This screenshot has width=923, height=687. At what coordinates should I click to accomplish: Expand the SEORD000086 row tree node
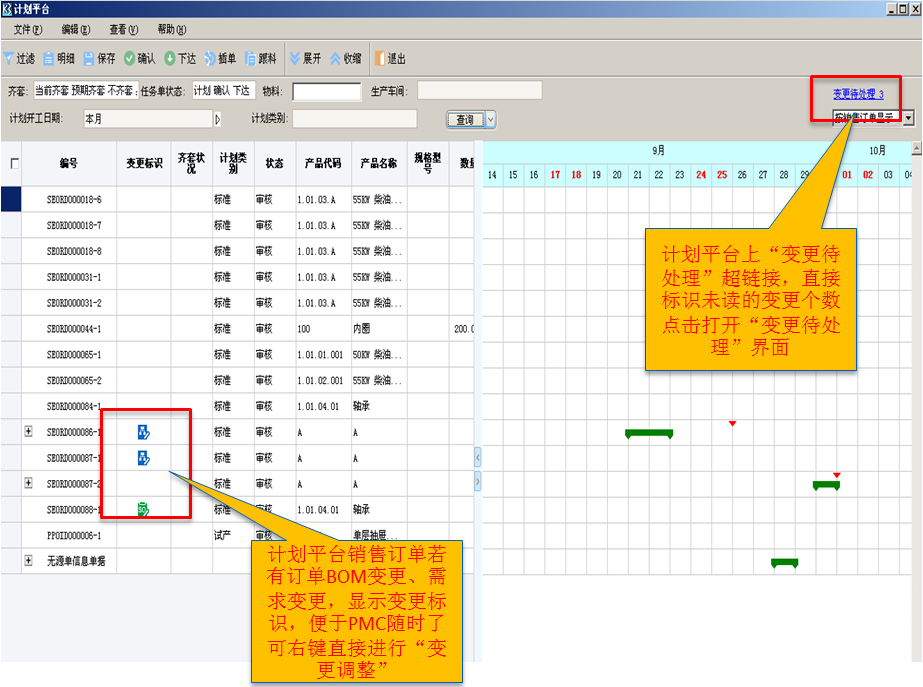point(28,432)
